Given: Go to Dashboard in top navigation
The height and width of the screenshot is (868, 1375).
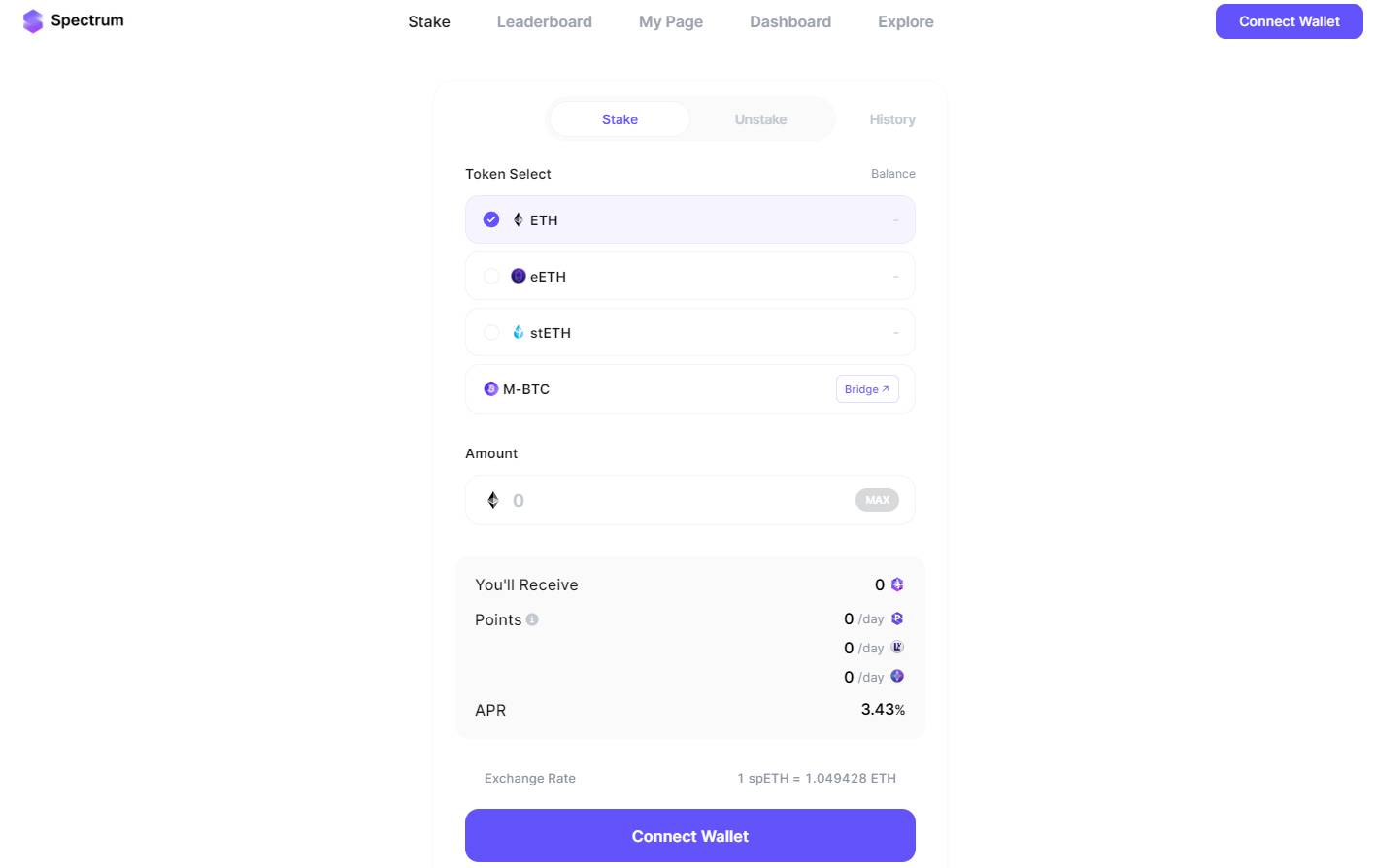Looking at the screenshot, I should pos(790,21).
